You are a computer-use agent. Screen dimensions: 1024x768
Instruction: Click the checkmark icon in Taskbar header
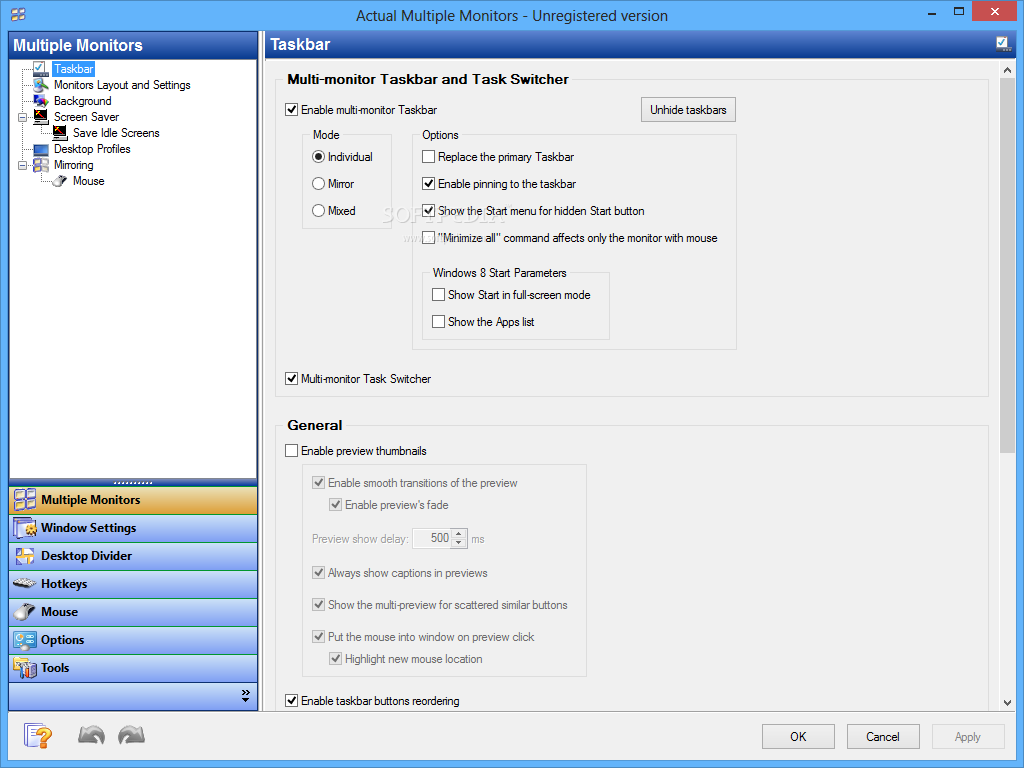[1002, 44]
